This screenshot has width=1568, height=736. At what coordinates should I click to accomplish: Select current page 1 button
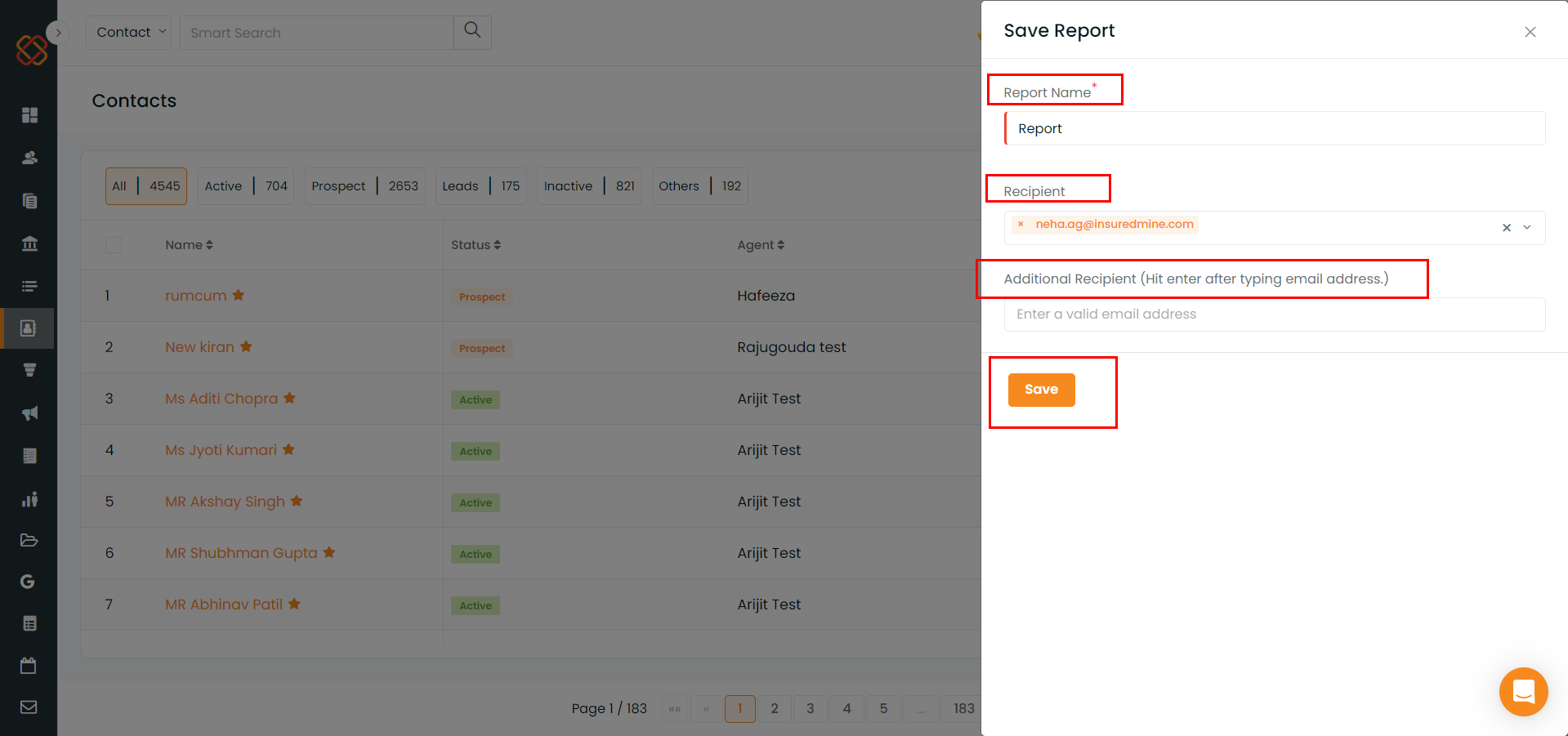click(x=740, y=709)
